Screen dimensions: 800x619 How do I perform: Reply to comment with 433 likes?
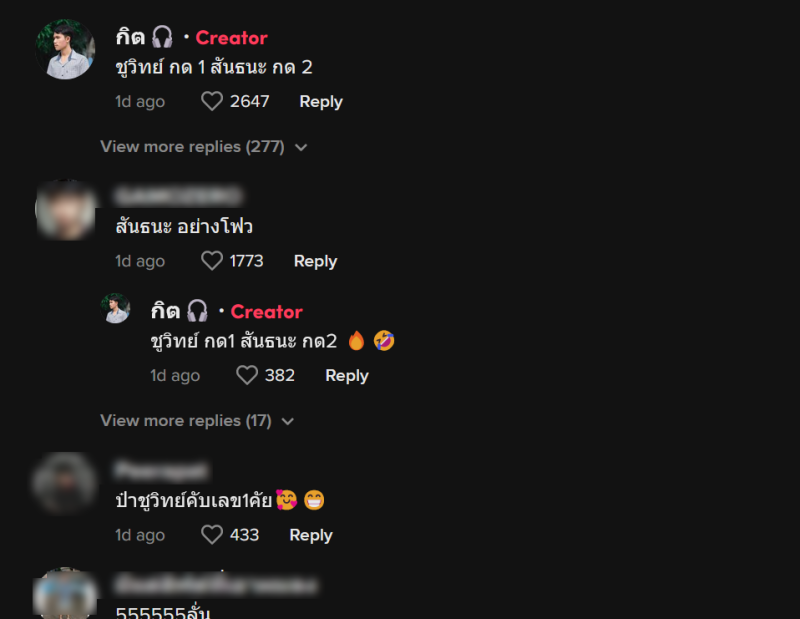click(x=311, y=535)
